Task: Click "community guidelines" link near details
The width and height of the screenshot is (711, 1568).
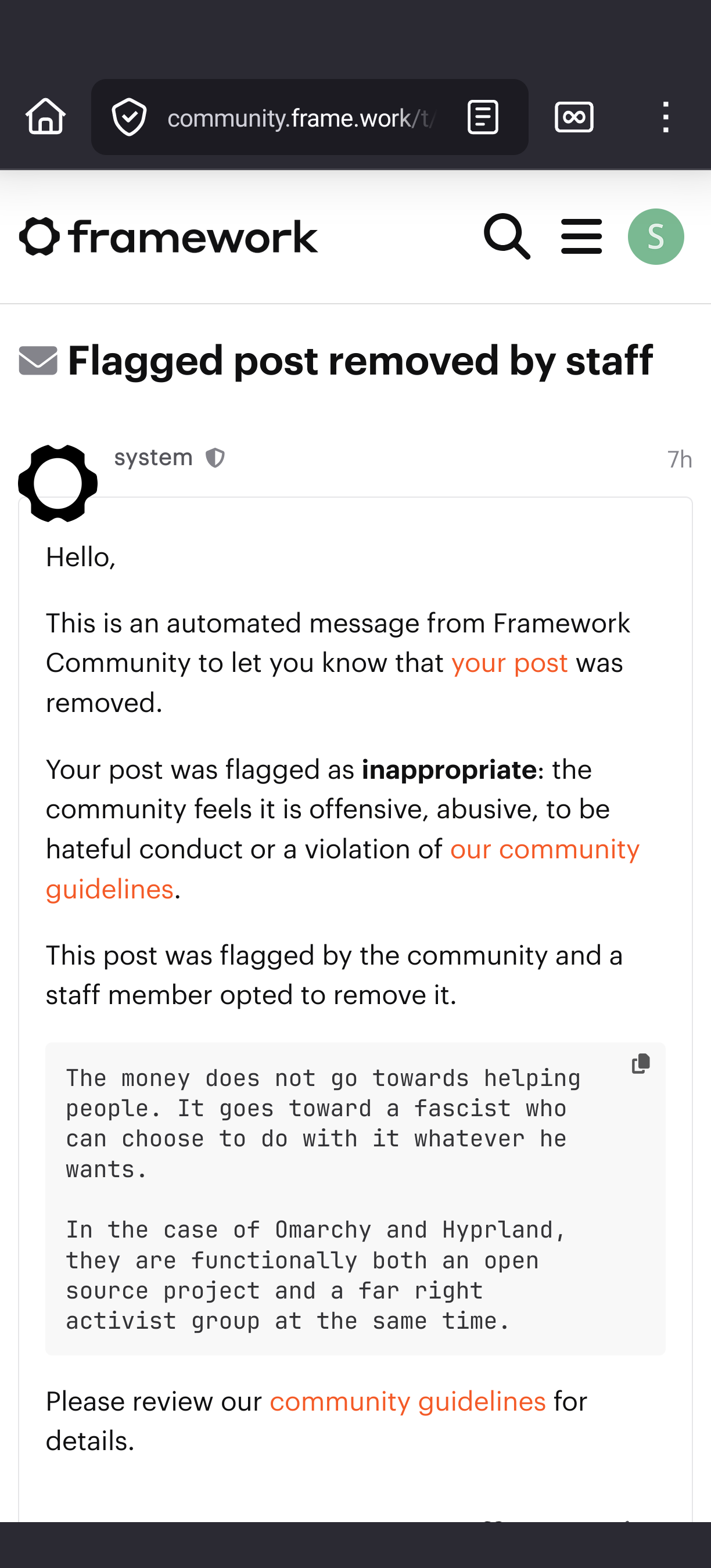Action: click(407, 1402)
